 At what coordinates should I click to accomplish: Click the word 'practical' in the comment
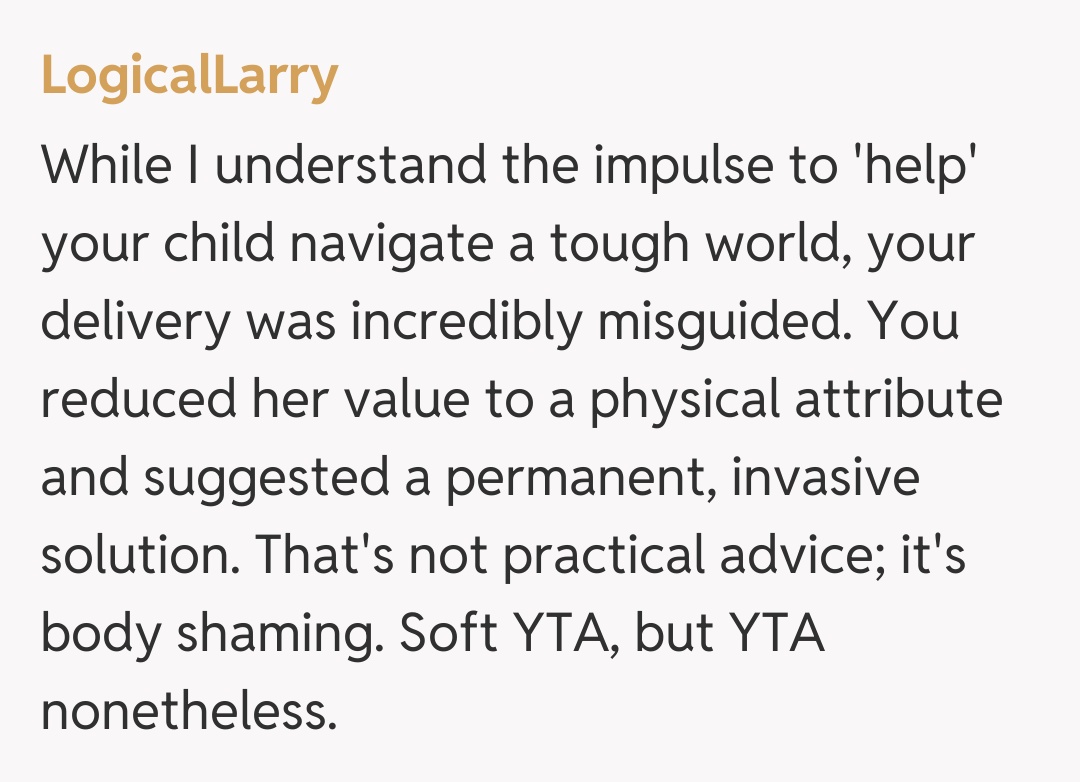597,555
